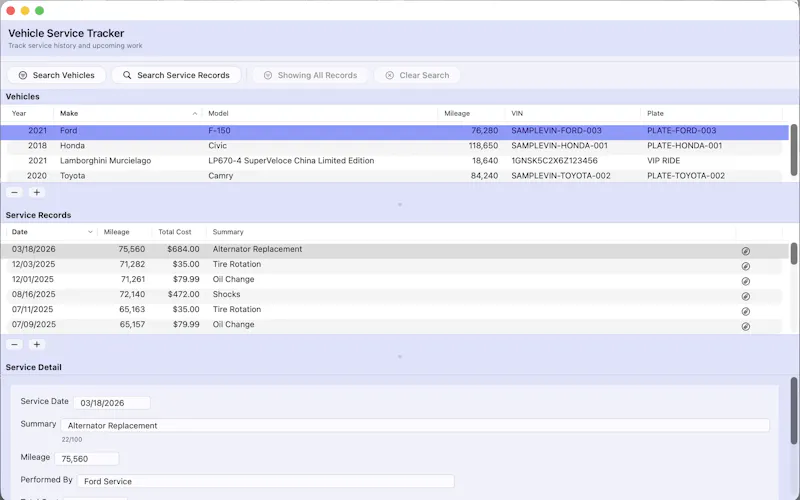Select the 12/01/2025 service record
Screen dimensions: 800x500
pos(394,279)
